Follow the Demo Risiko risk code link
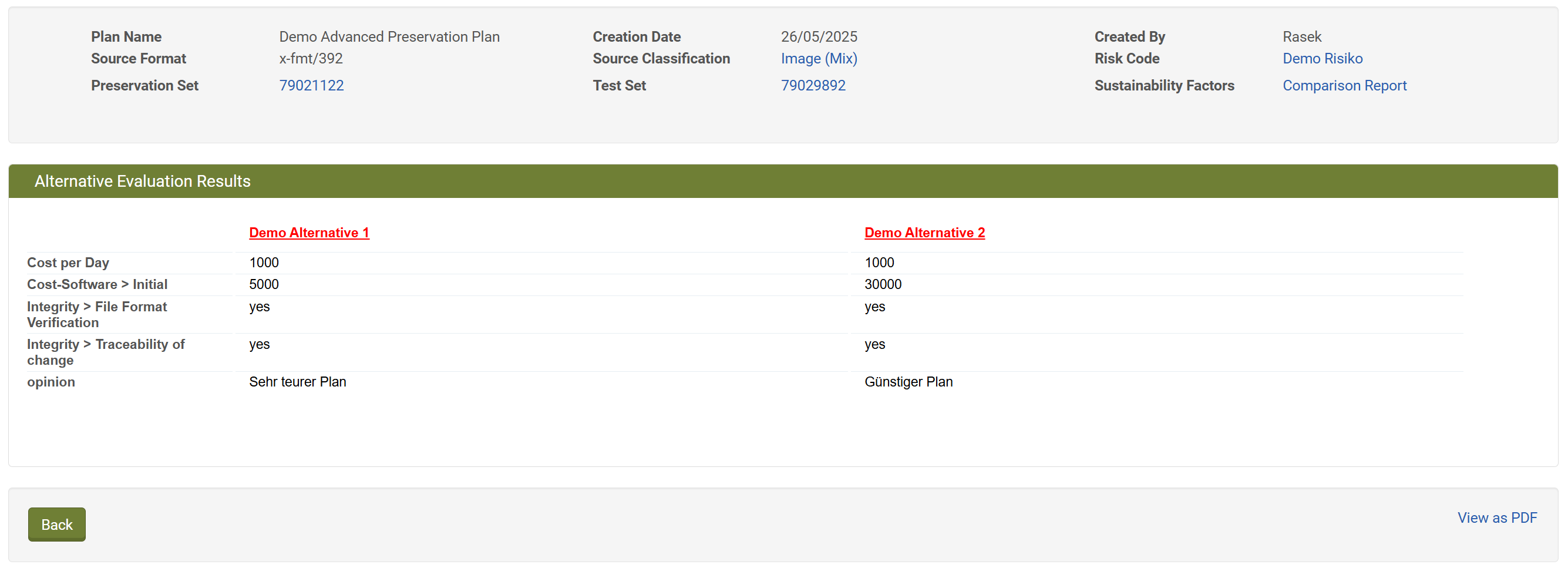 pyautogui.click(x=1321, y=58)
